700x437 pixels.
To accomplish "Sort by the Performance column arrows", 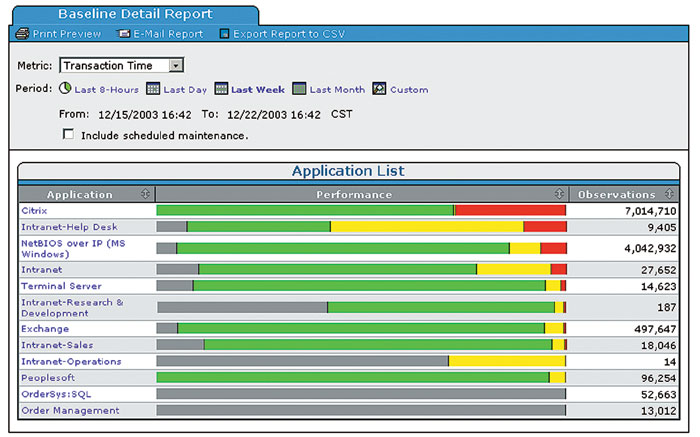I will 560,194.
